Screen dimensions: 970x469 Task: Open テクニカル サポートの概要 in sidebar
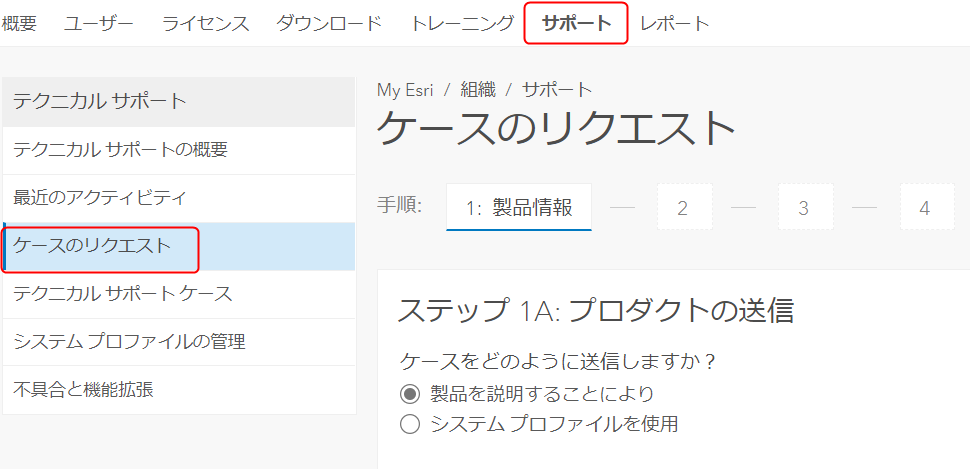[x=179, y=150]
